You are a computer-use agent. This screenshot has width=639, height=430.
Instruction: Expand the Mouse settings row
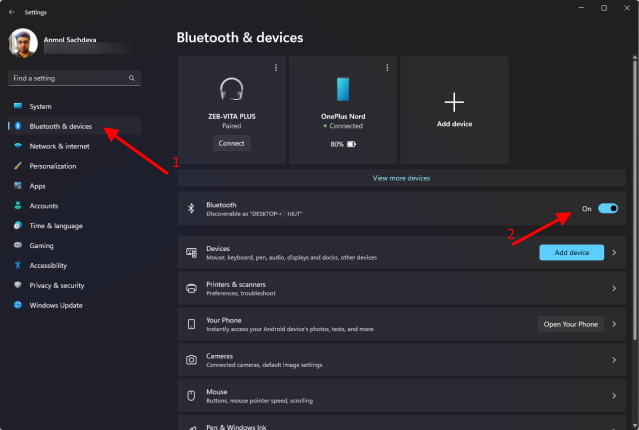pos(613,395)
